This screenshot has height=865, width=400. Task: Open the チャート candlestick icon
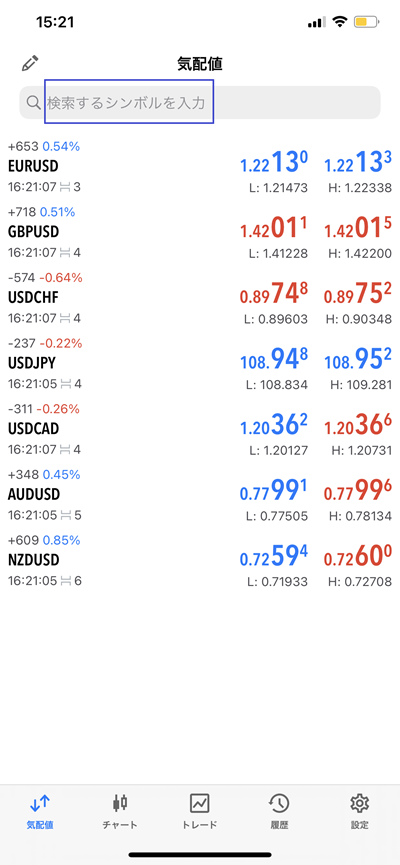point(120,803)
